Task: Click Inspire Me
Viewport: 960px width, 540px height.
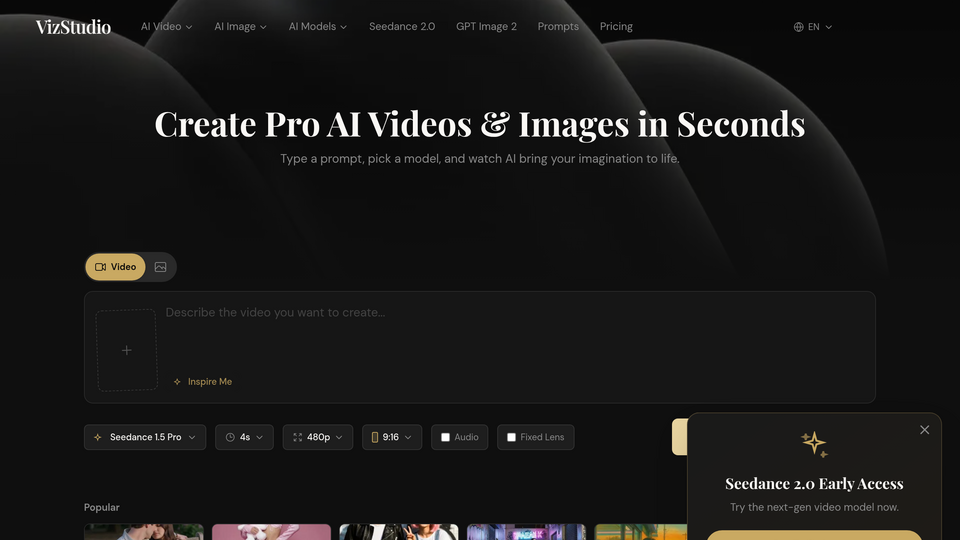Action: click(x=203, y=381)
